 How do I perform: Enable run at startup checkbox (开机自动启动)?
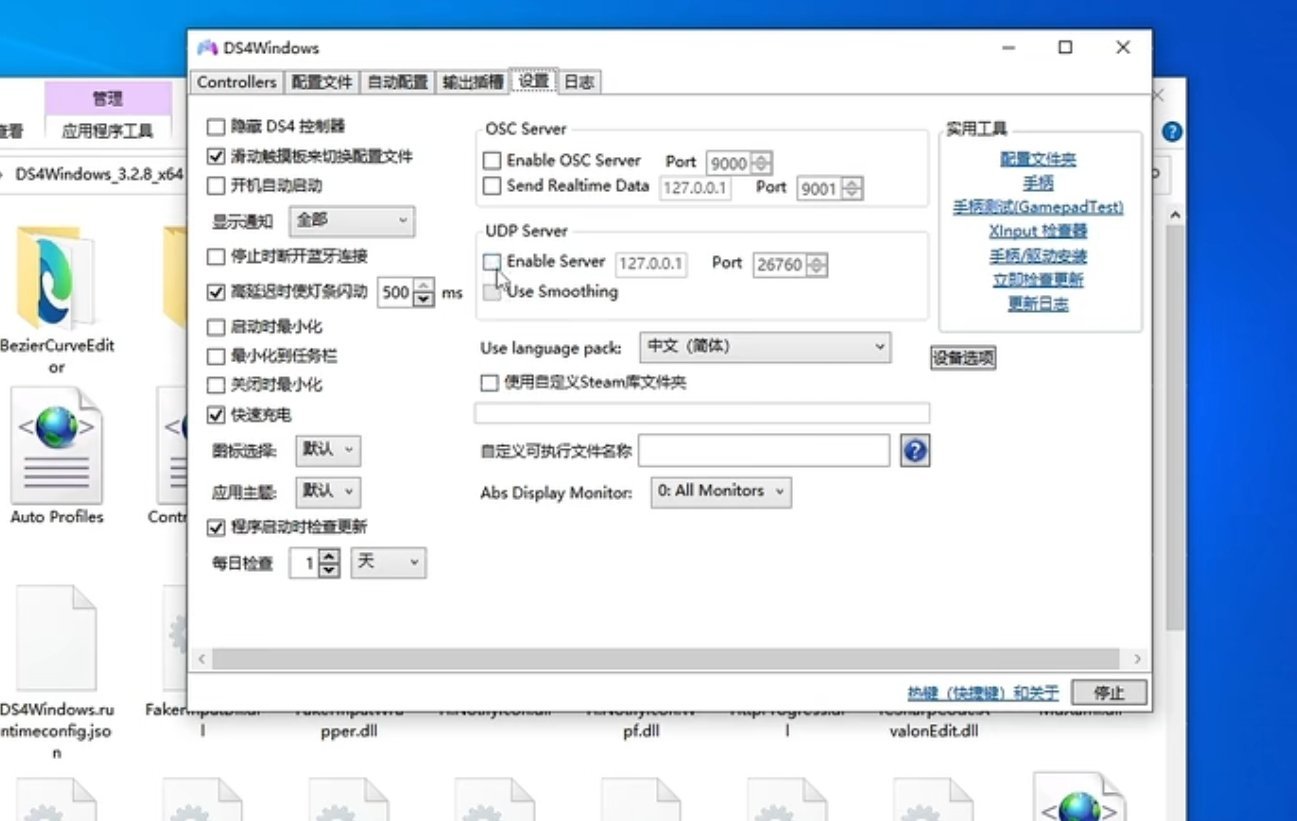coord(216,186)
